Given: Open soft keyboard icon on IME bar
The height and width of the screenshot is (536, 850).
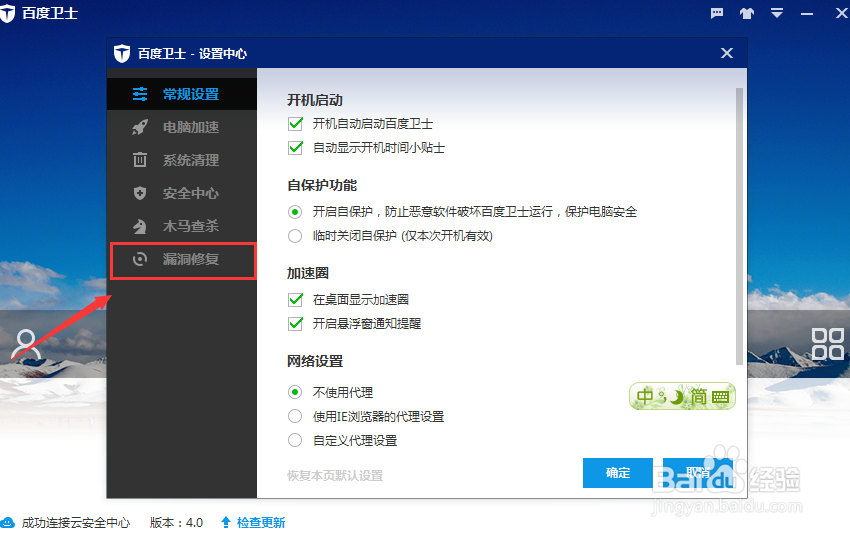Looking at the screenshot, I should pos(720,397).
